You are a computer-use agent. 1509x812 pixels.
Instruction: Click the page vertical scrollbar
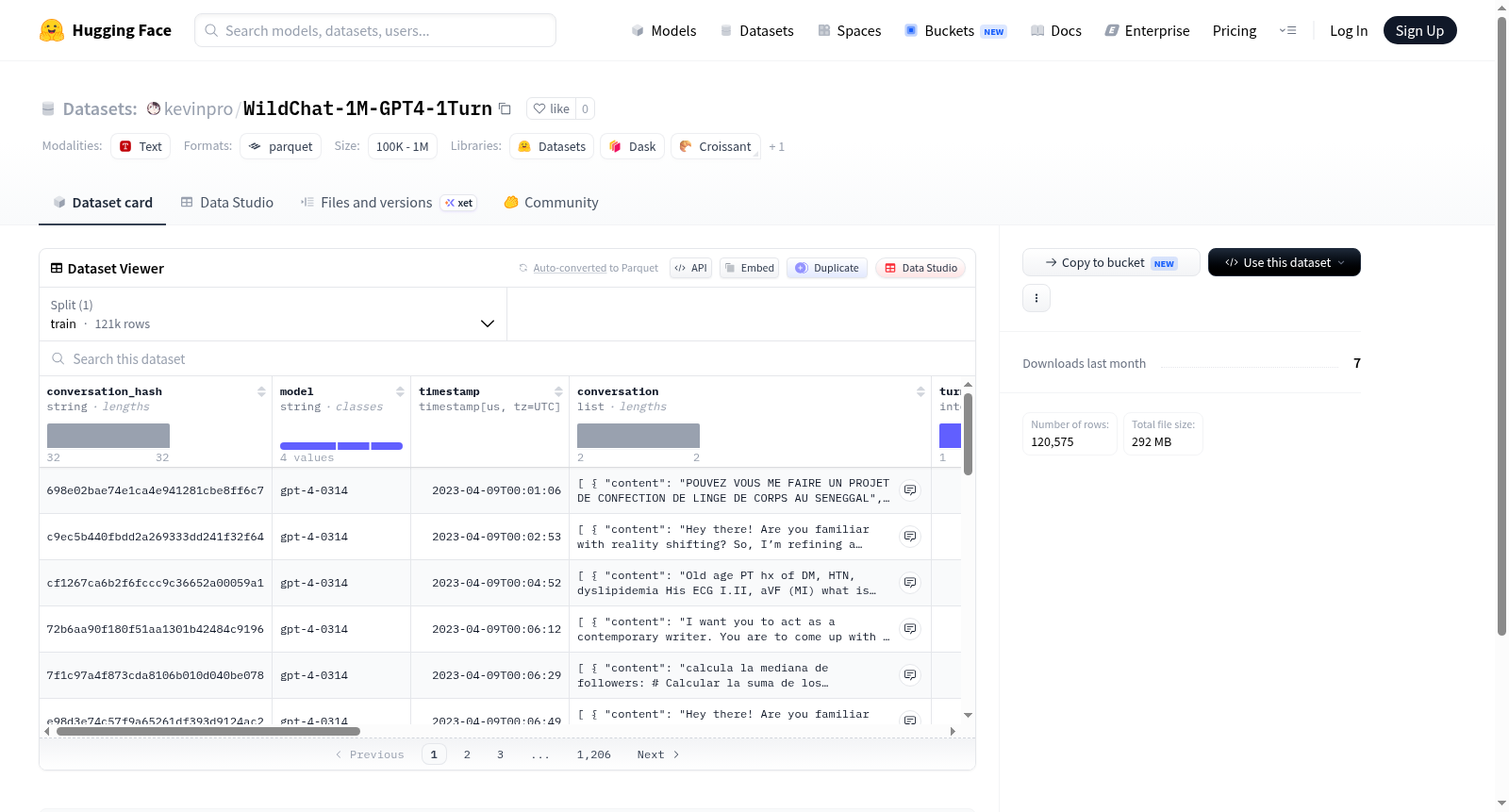pos(1501,325)
